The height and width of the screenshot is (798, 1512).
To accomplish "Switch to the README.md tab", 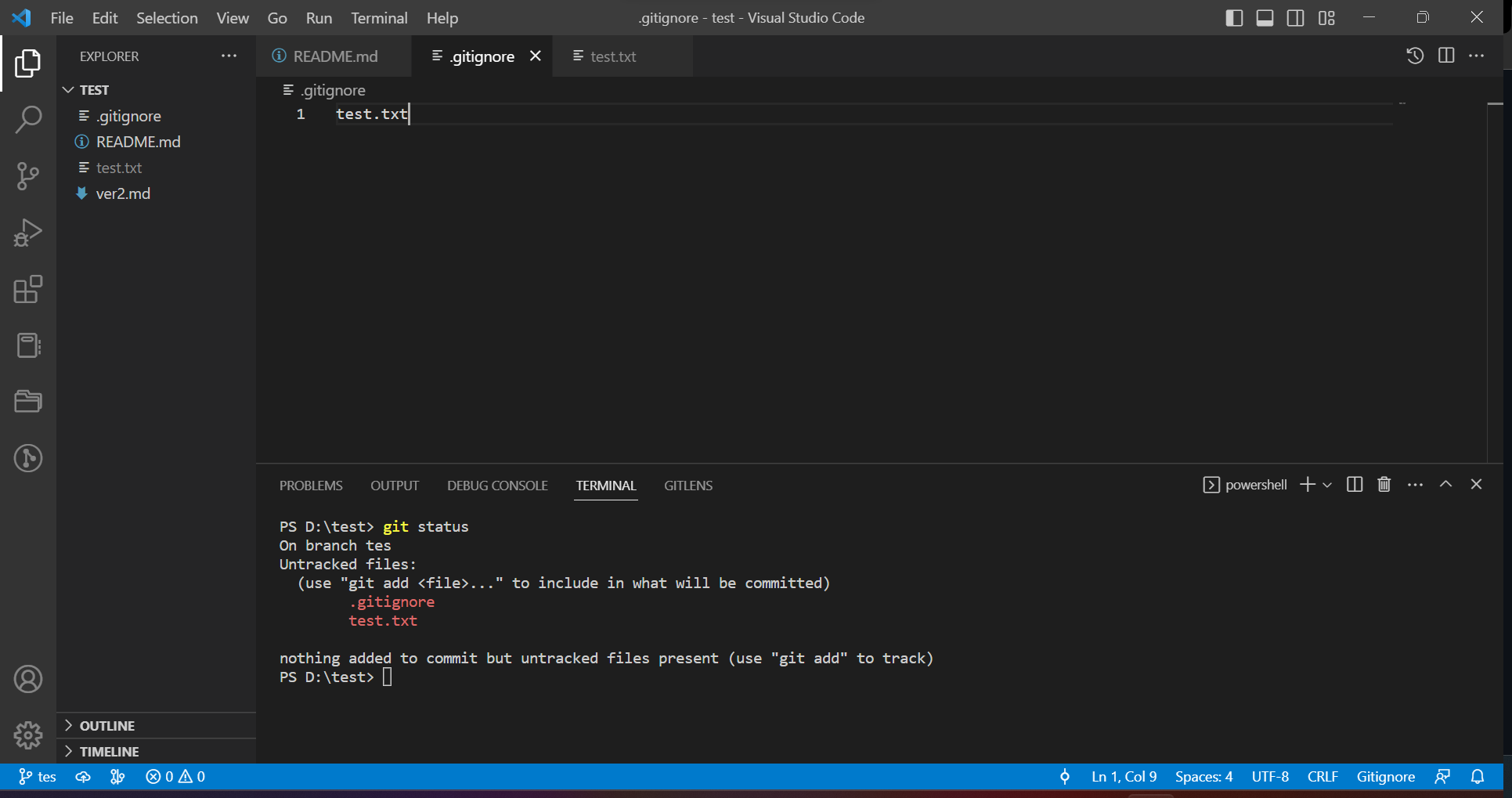I will click(x=334, y=56).
